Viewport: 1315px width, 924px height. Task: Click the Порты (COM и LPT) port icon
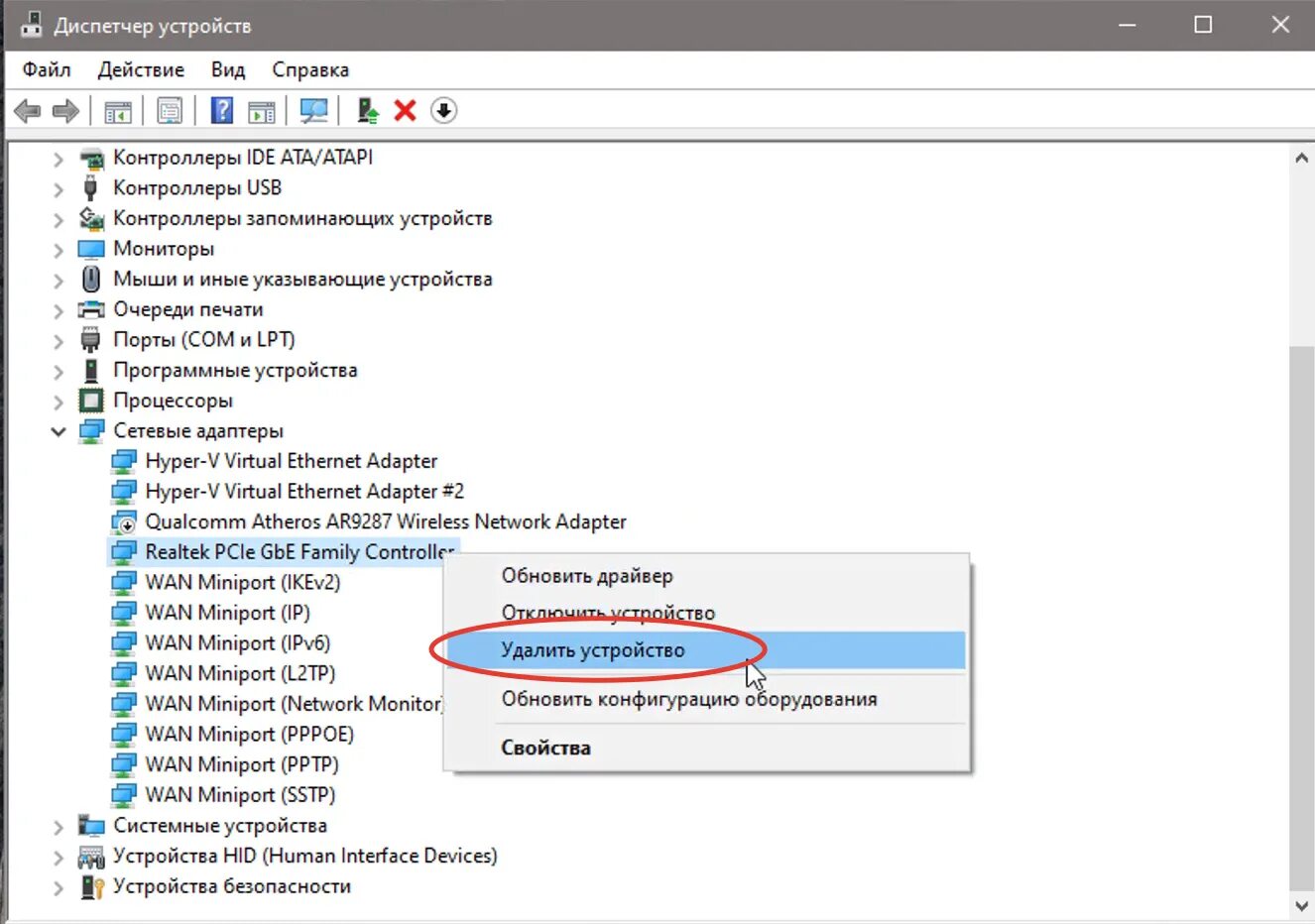[91, 340]
